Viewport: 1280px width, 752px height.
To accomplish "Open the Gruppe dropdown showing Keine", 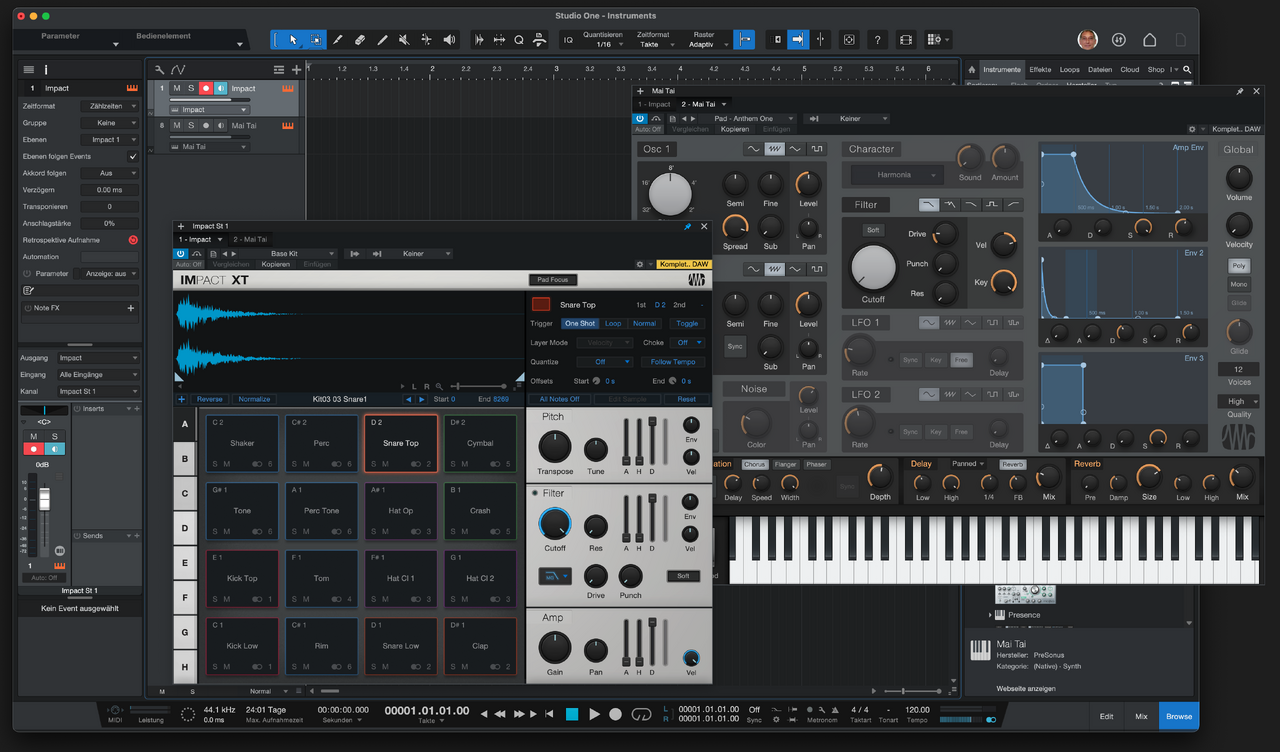I will click(110, 123).
